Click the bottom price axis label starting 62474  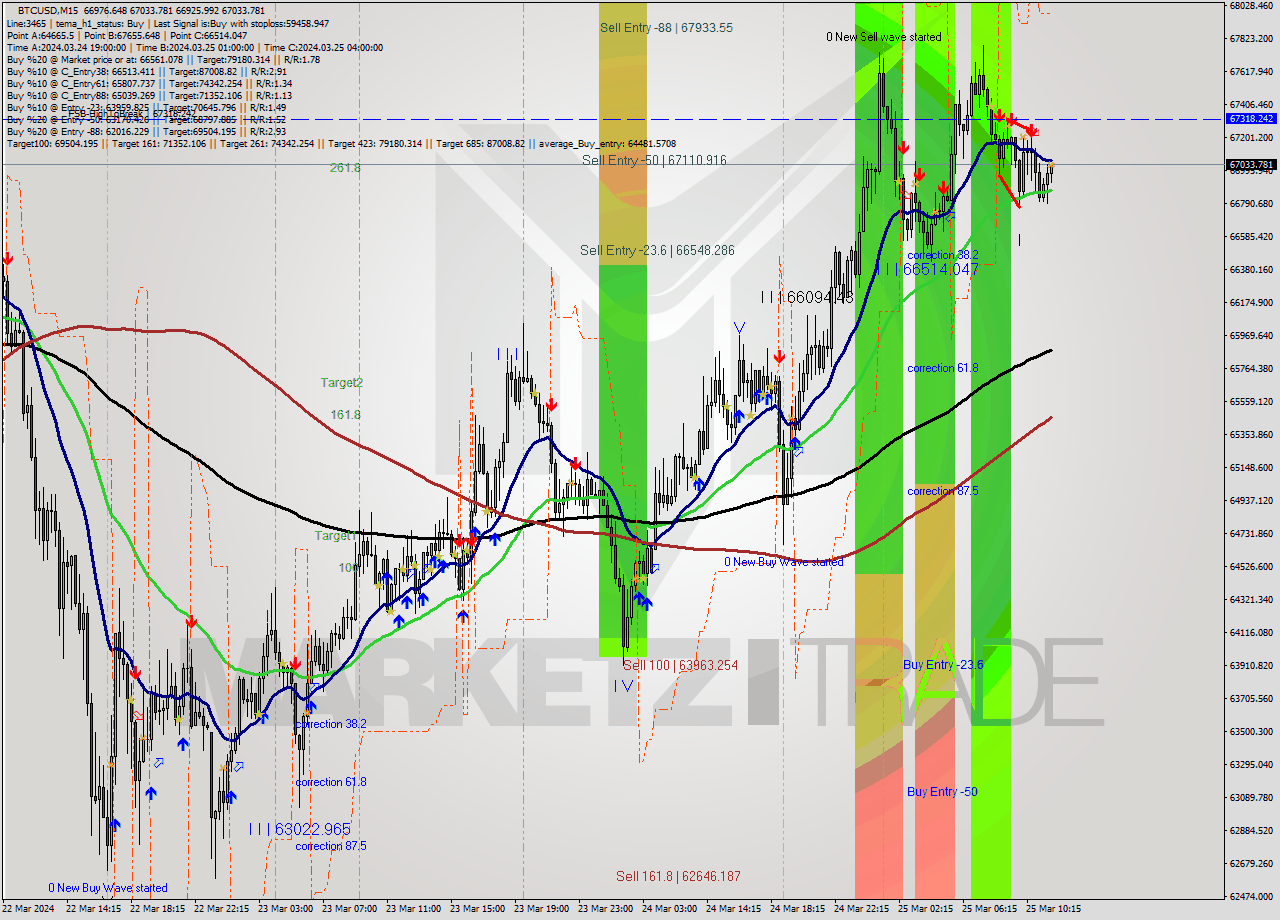coord(1251,897)
